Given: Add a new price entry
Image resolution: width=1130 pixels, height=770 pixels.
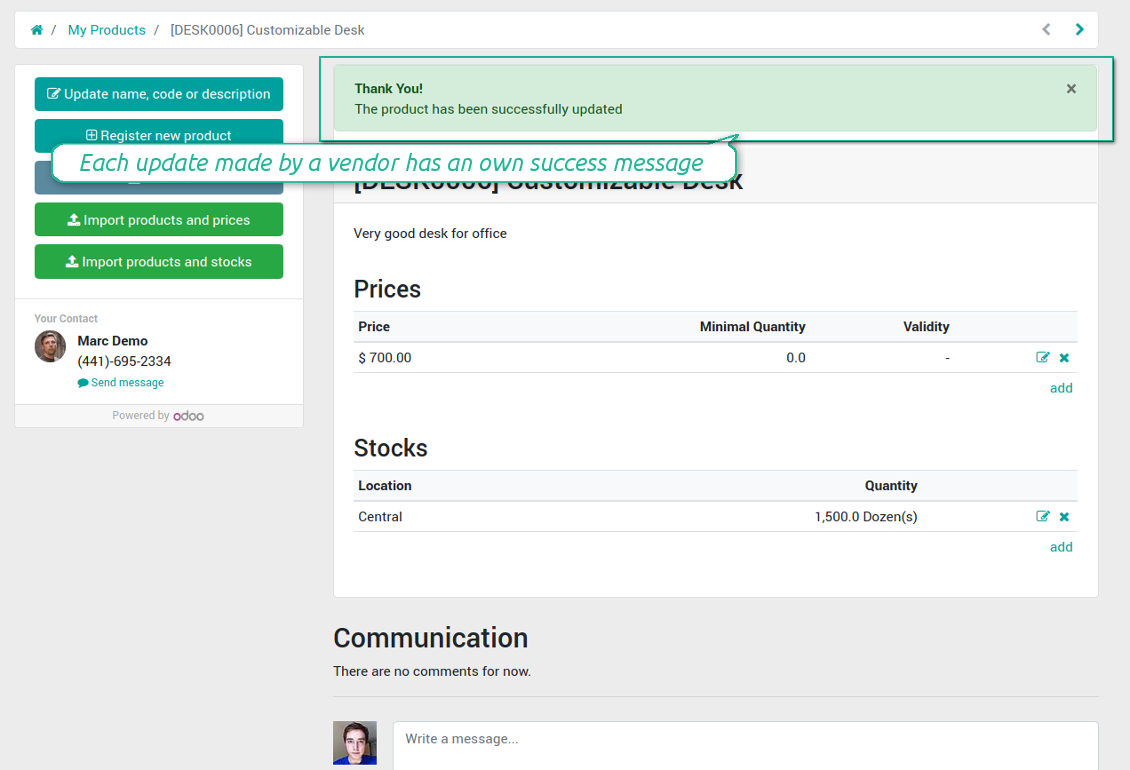Looking at the screenshot, I should point(1061,388).
